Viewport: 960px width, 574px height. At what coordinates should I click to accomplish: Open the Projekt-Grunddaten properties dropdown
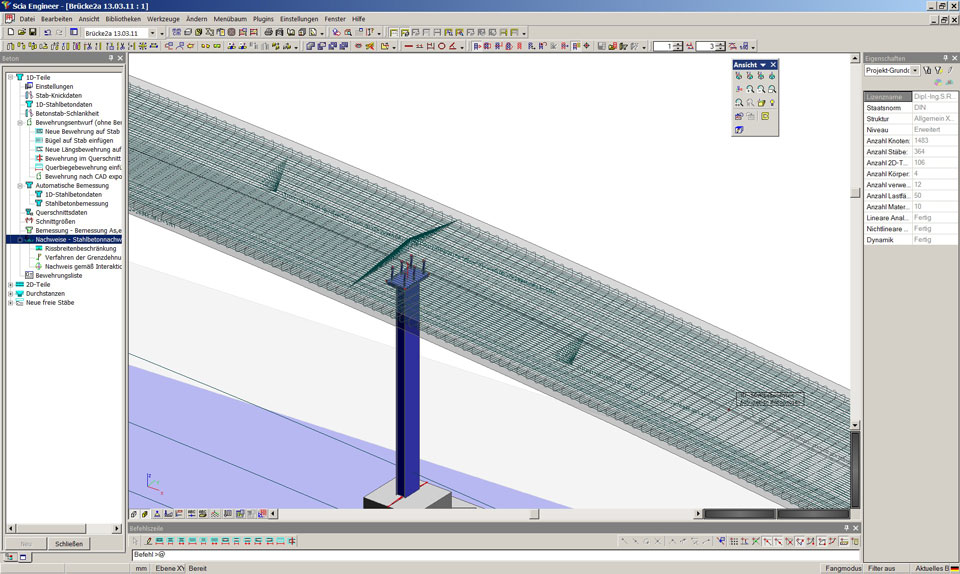[x=915, y=71]
